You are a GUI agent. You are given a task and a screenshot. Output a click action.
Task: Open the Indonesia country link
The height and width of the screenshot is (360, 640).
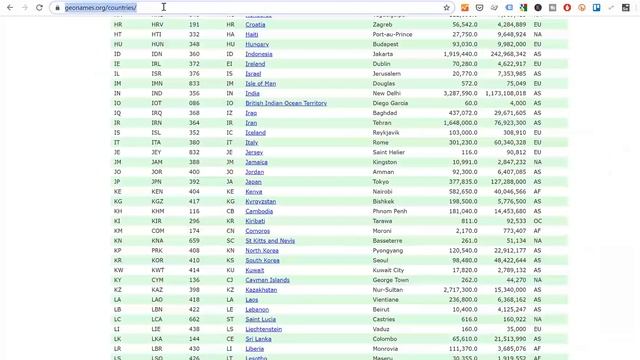259,54
